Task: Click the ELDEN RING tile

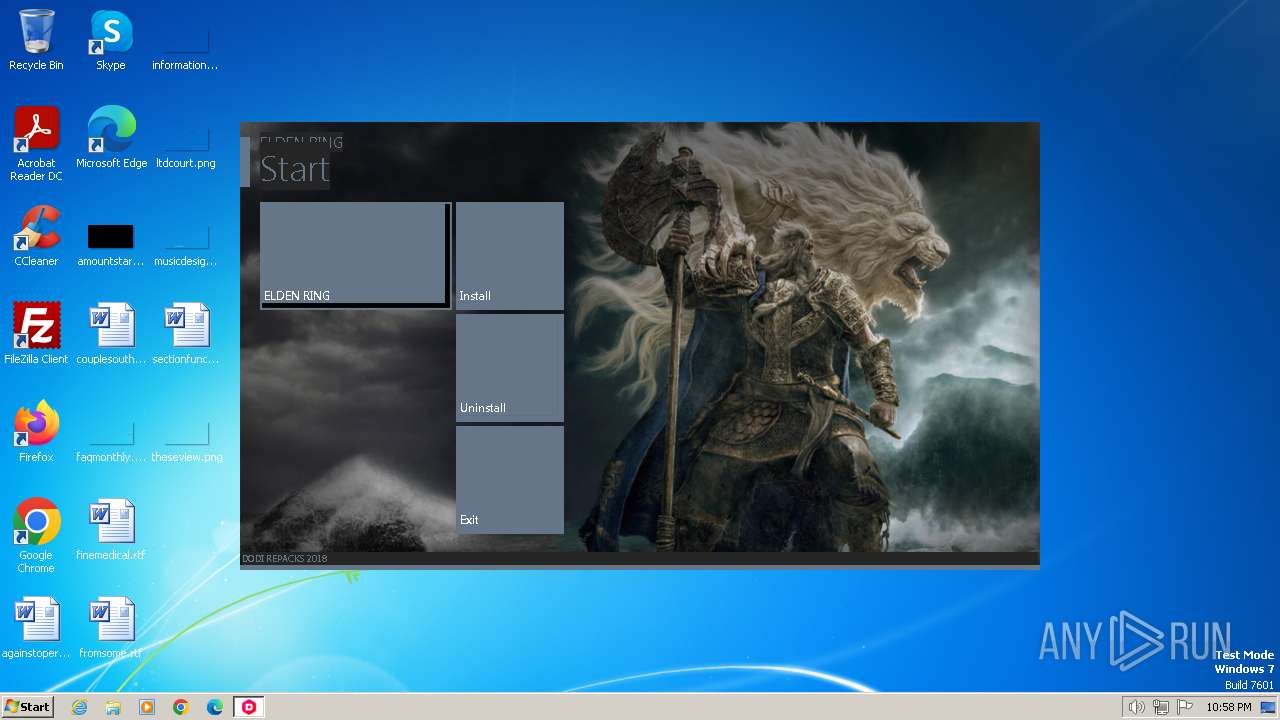Action: 355,255
